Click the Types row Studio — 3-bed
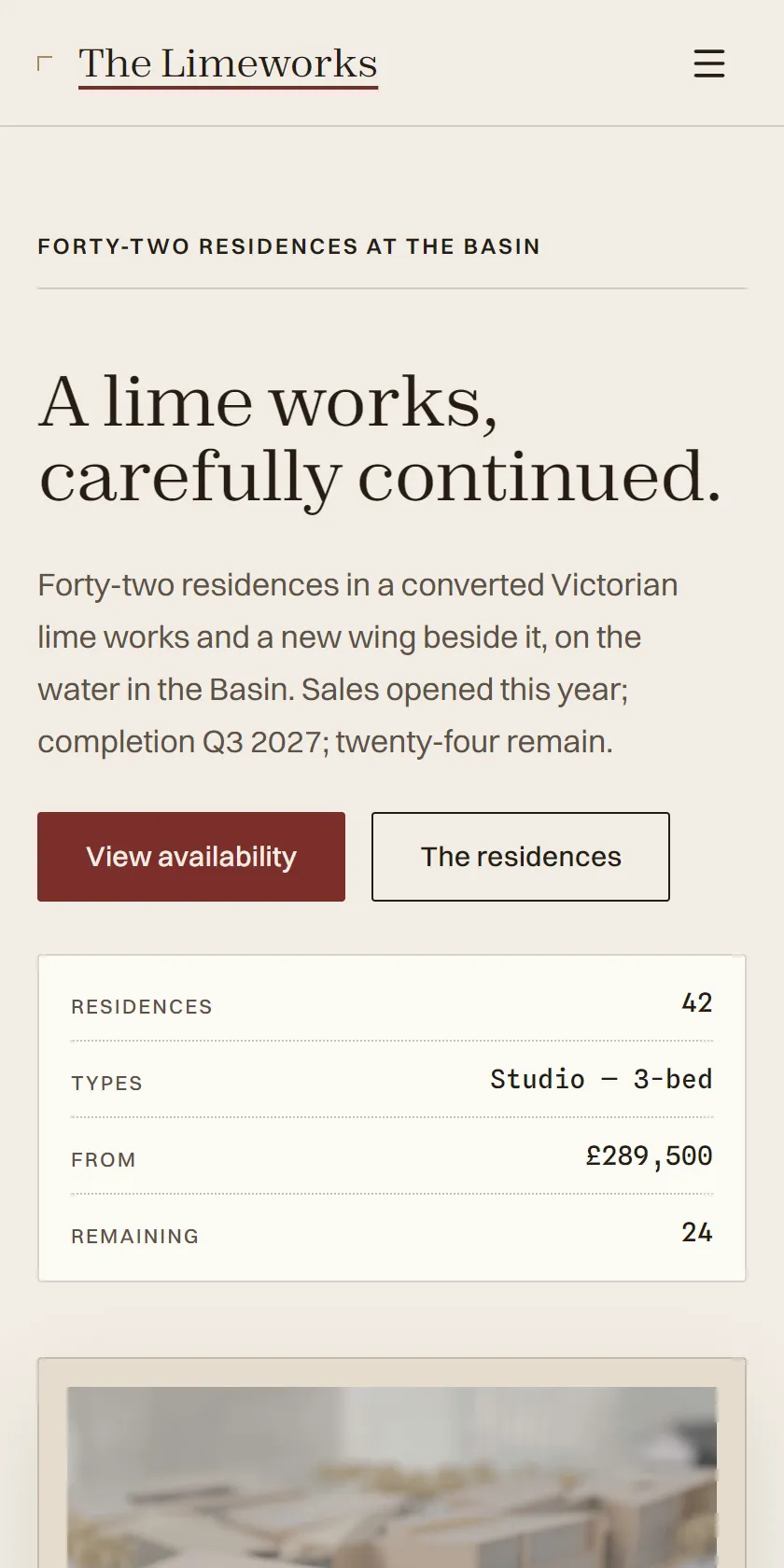 (x=601, y=1079)
